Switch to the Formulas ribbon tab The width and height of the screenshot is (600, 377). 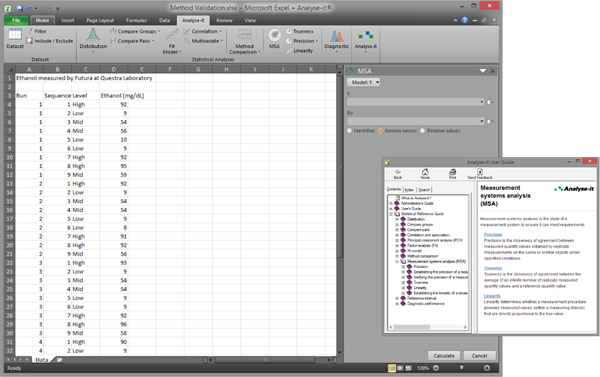point(136,20)
